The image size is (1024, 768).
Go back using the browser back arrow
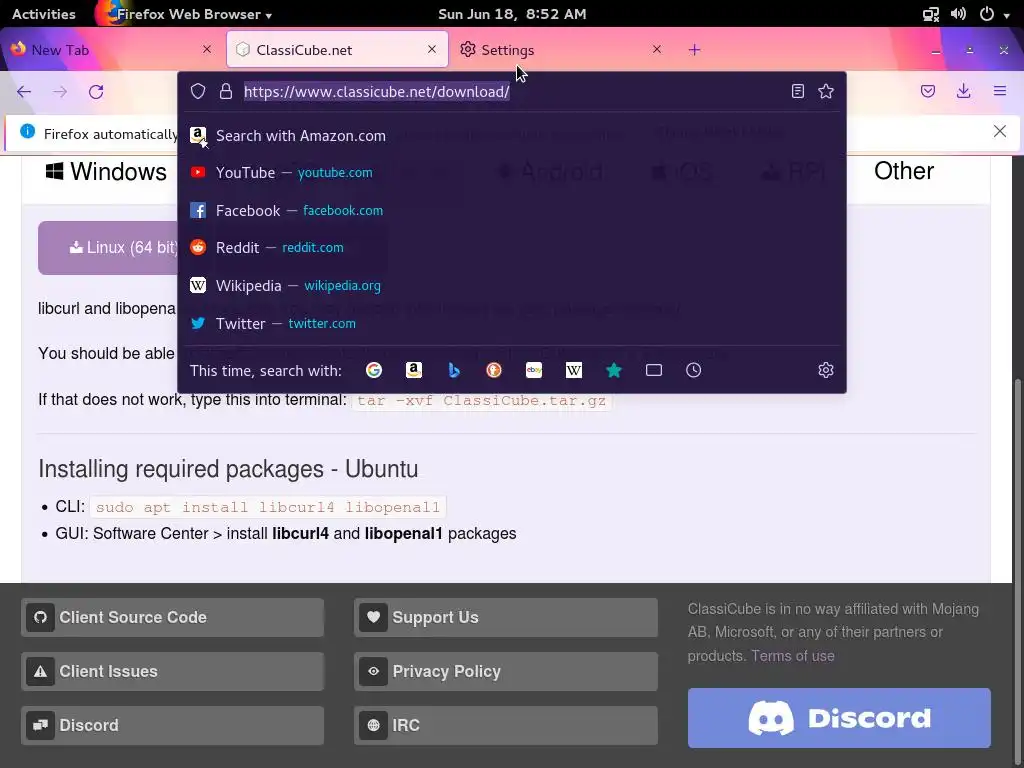24,91
